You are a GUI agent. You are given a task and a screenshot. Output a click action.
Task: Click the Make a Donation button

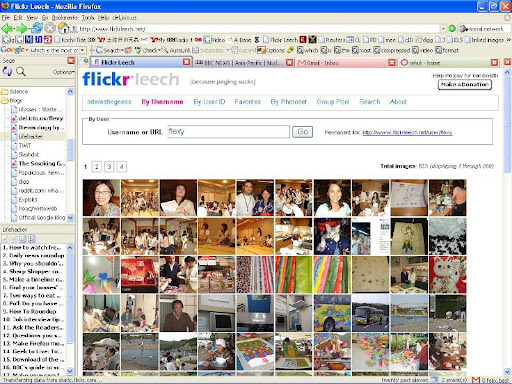465,85
